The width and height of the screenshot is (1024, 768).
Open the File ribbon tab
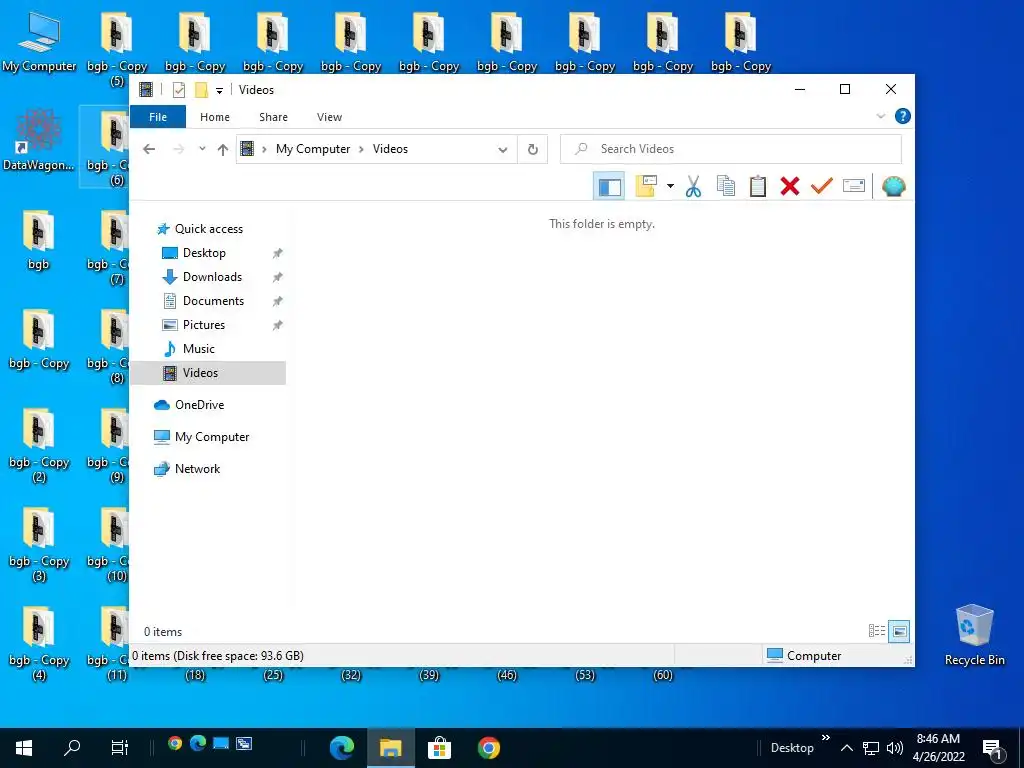pos(158,117)
